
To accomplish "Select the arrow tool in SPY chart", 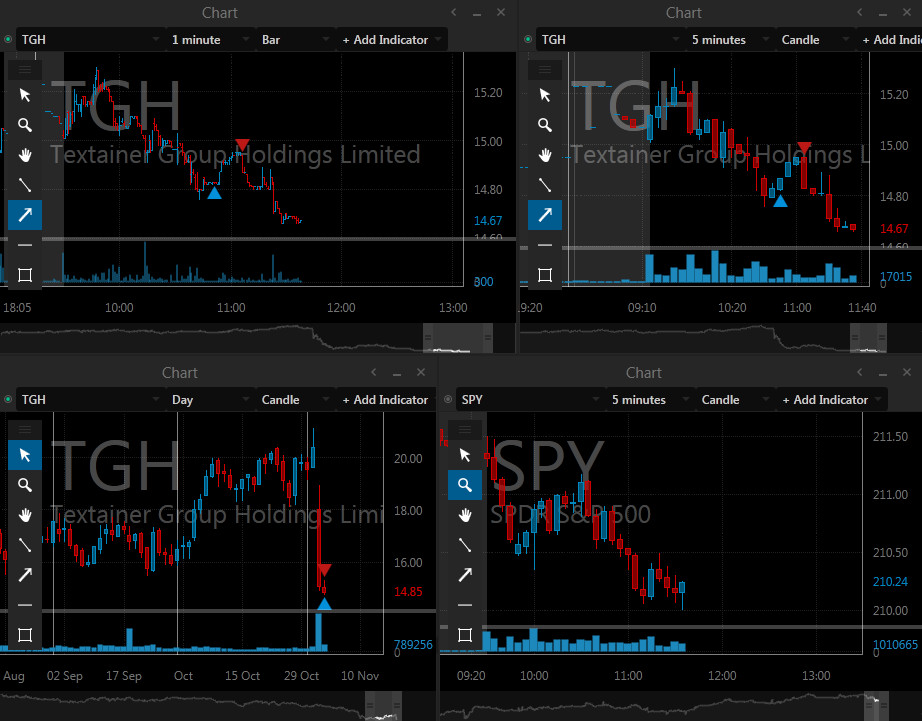I will pos(465,575).
